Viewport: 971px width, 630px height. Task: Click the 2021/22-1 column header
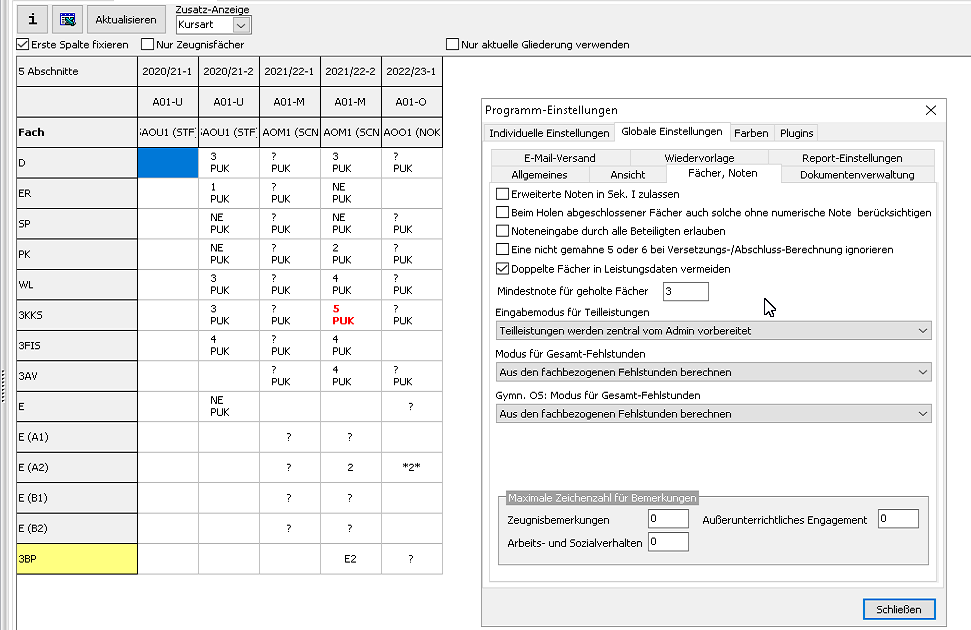pyautogui.click(x=289, y=71)
